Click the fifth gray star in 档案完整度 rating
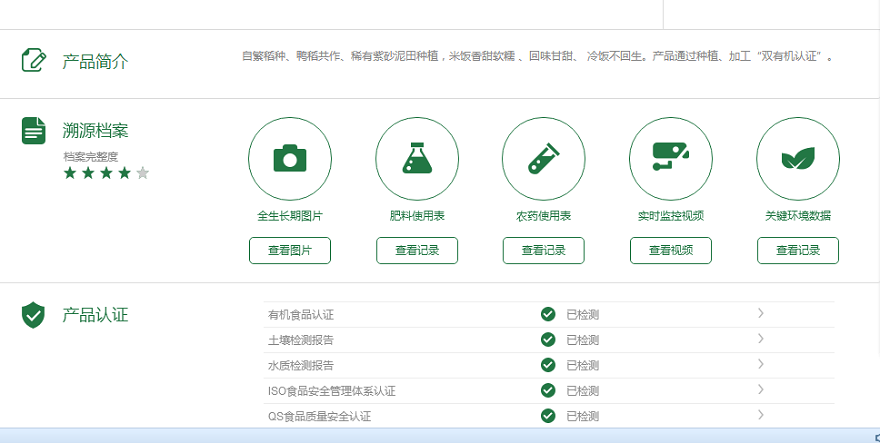Screen dimensions: 880x443 point(142,173)
